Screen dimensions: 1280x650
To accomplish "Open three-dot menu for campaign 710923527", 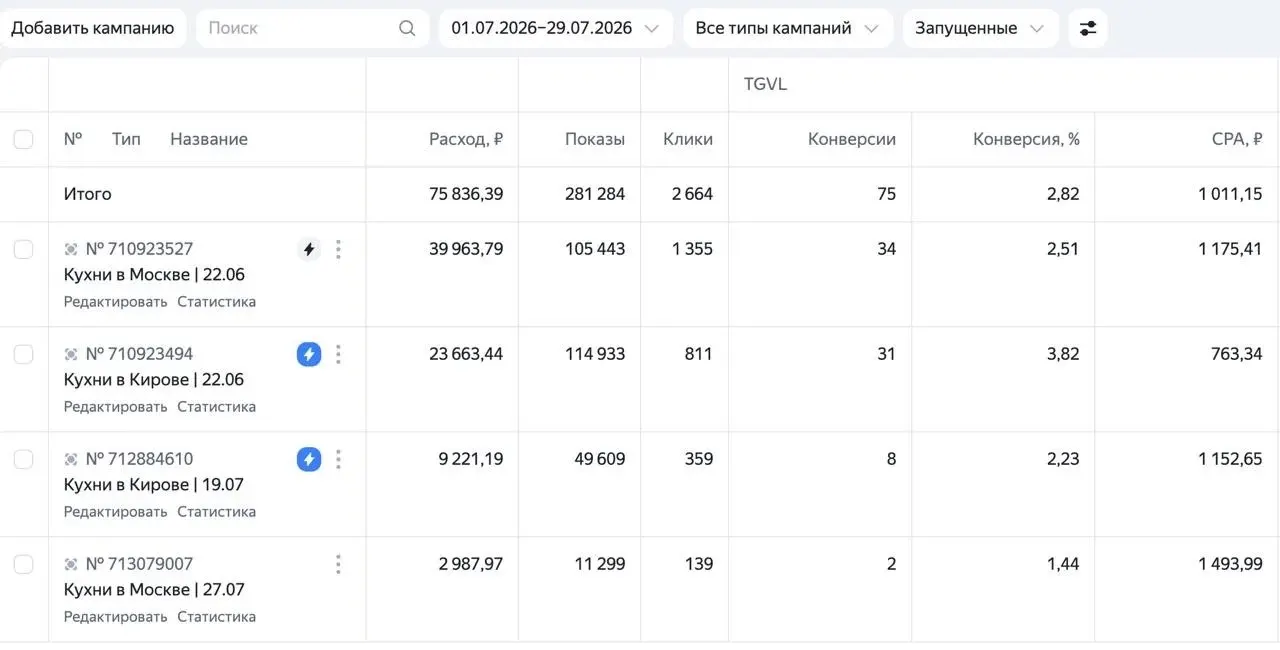I will [x=338, y=249].
